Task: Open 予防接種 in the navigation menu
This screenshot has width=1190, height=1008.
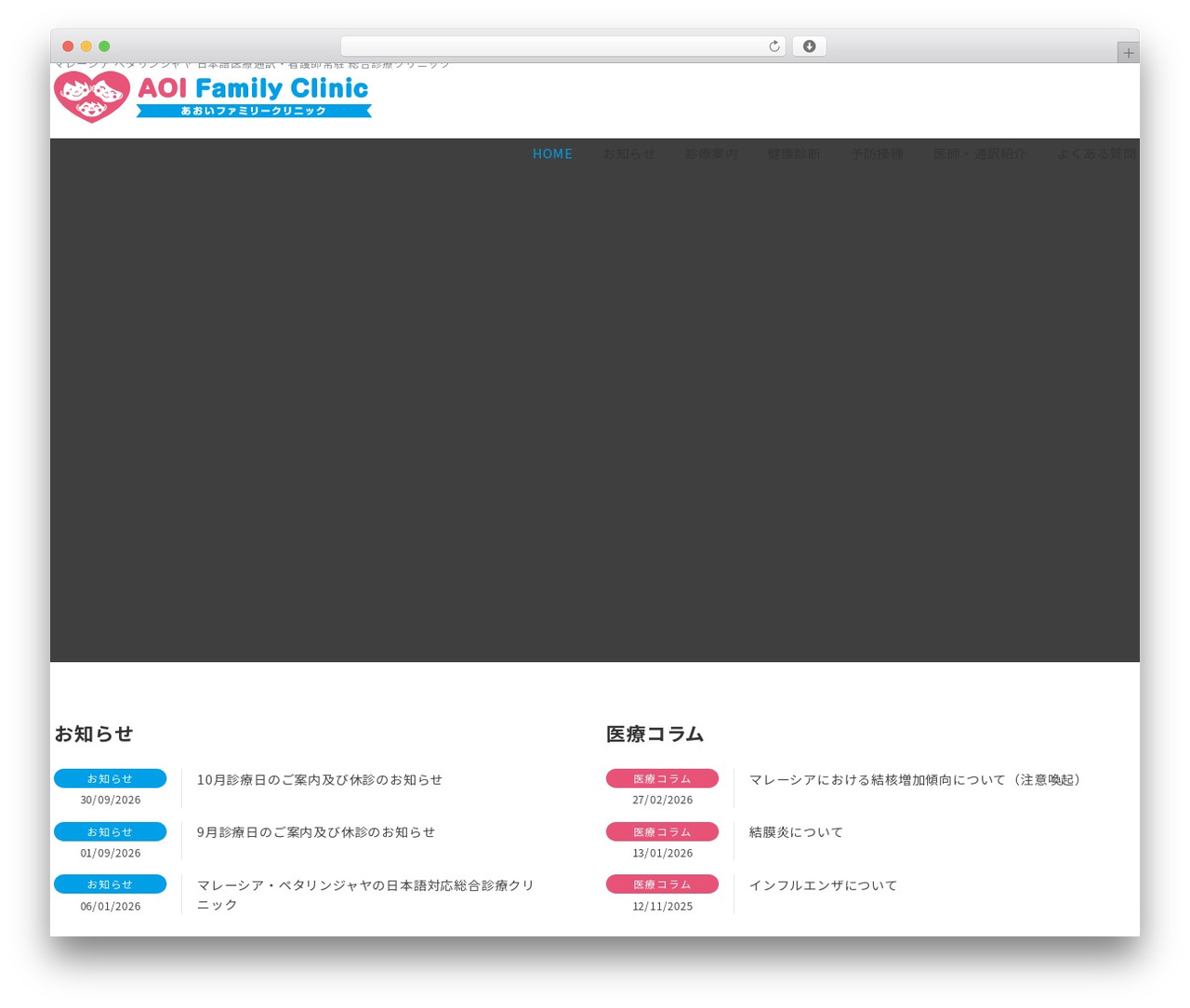Action: pos(877,153)
